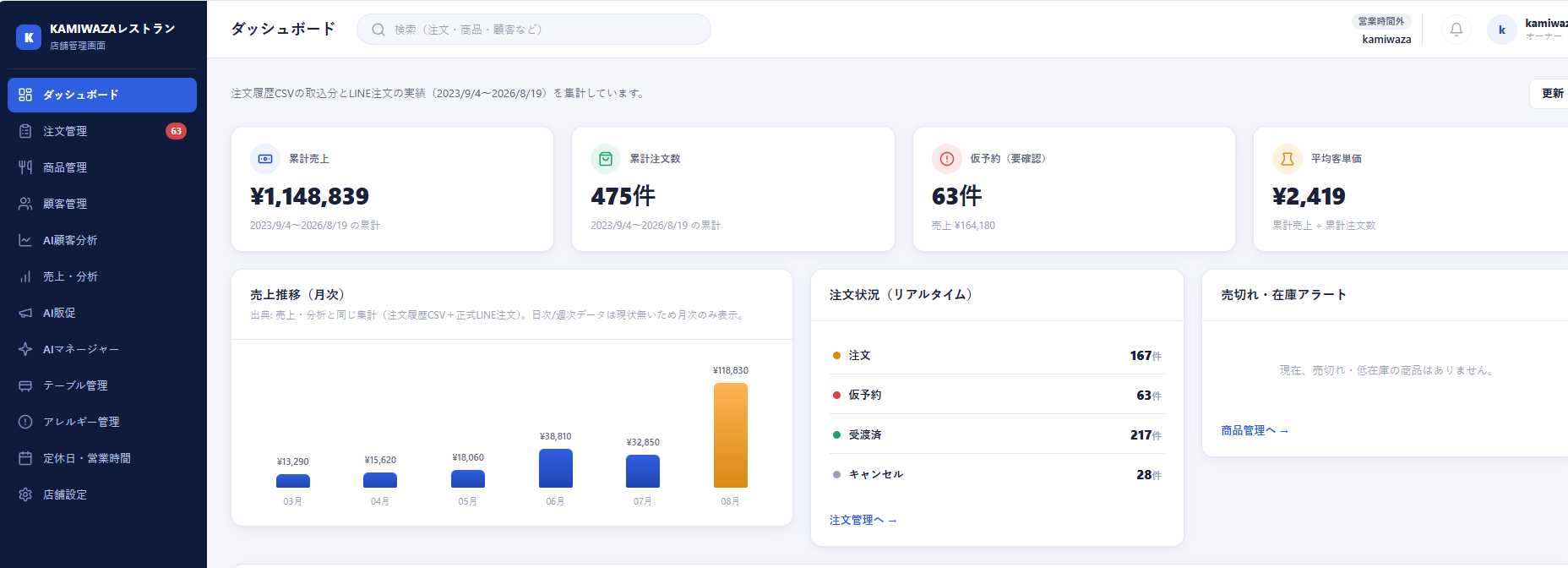Open AIマネージャー in the sidebar
The image size is (1568, 568).
(102, 349)
